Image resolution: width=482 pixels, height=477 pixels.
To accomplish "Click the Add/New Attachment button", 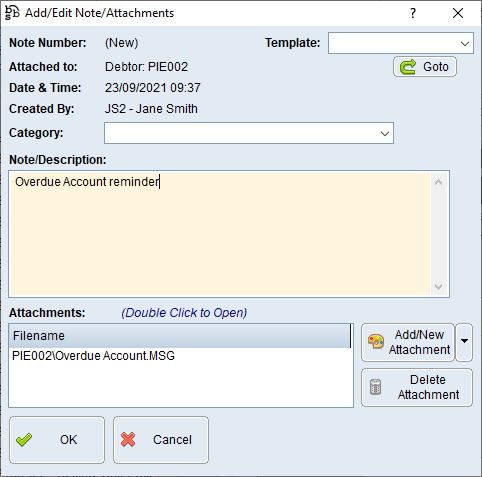I will click(408, 342).
